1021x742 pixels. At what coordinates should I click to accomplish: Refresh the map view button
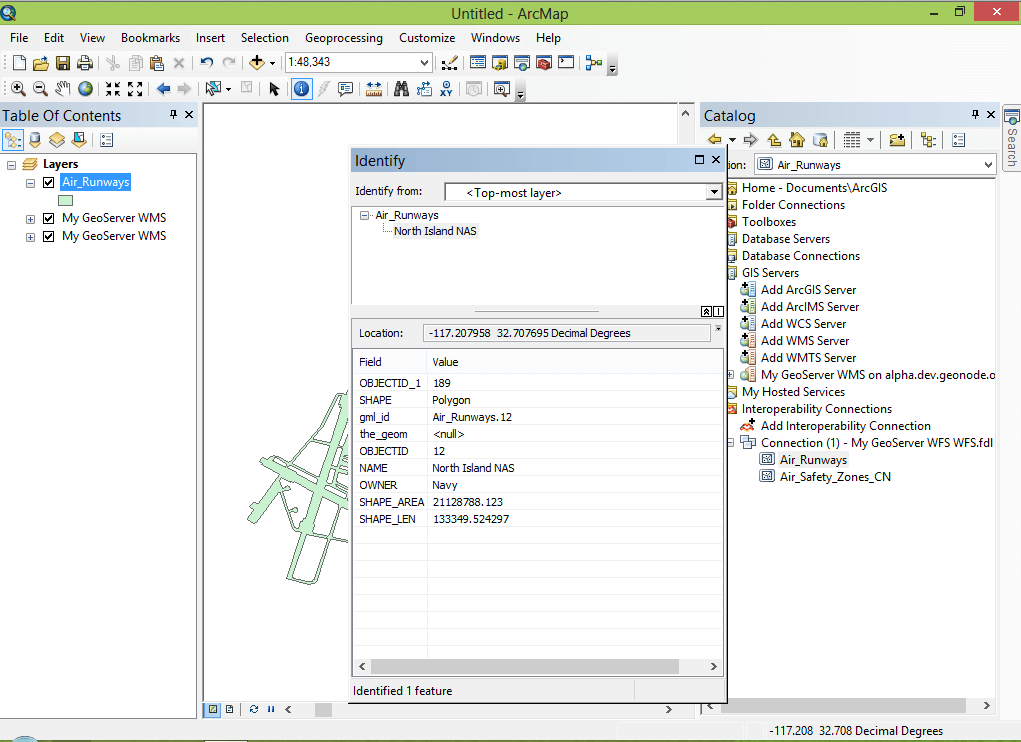tap(254, 709)
